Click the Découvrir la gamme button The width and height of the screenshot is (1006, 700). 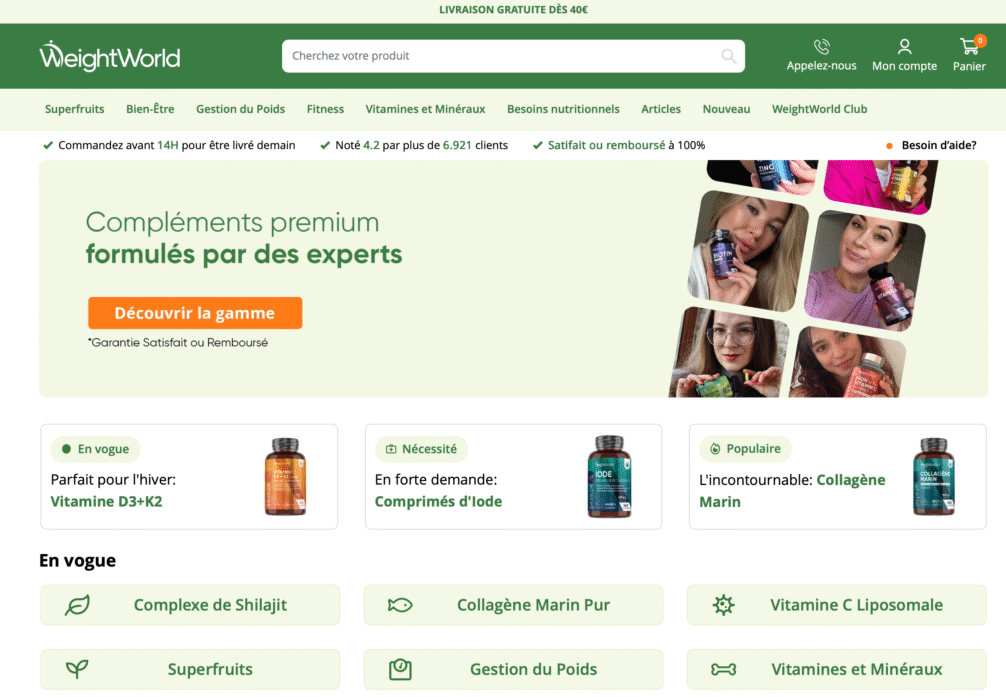pyautogui.click(x=195, y=313)
